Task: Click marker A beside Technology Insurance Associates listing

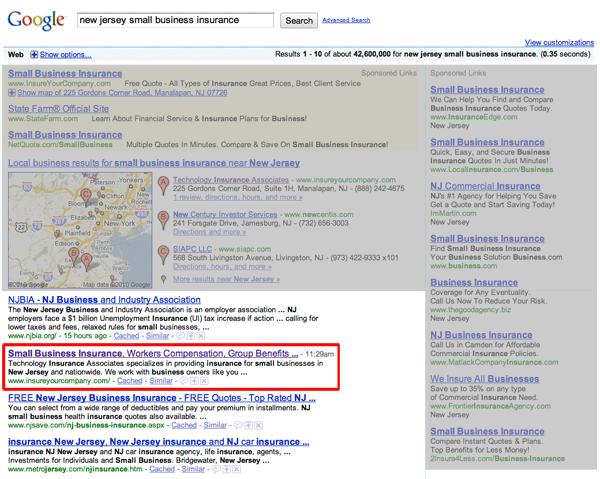Action: (163, 186)
